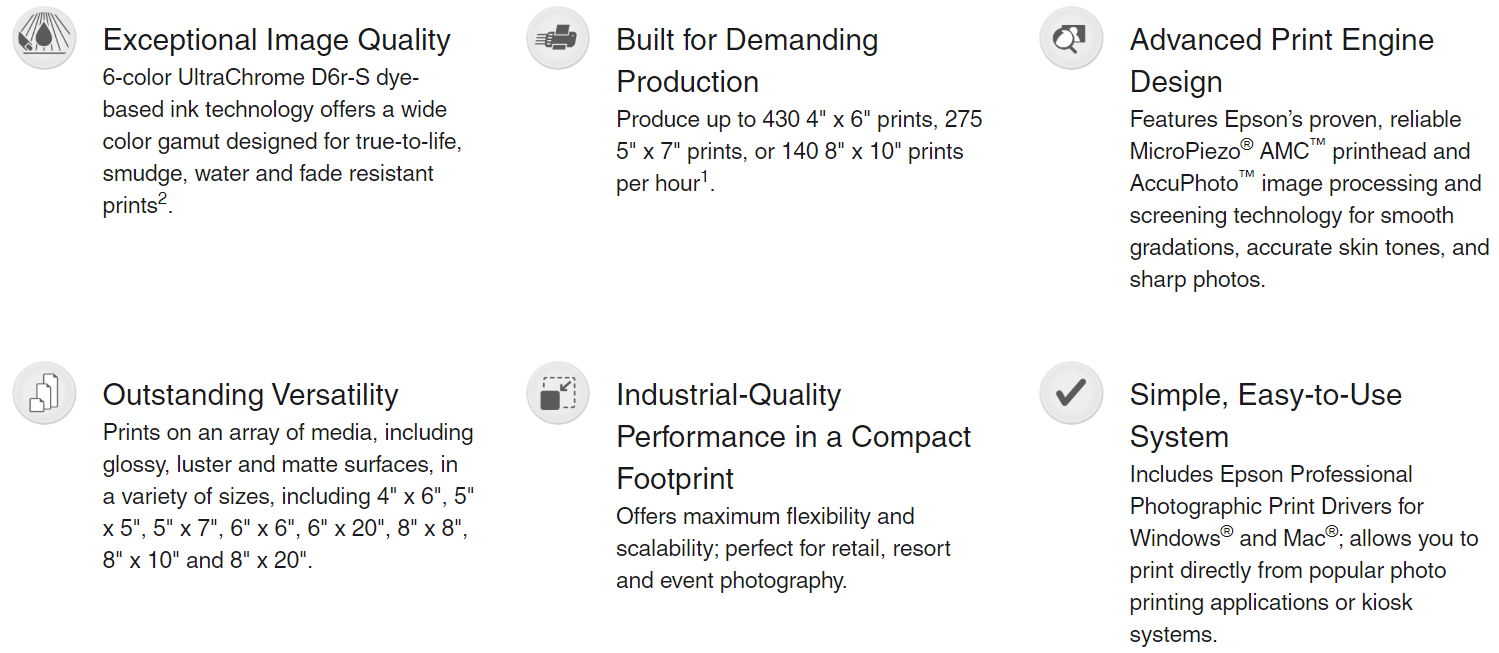Image resolution: width=1499 pixels, height=653 pixels.
Task: Click the compact footprint shrink icon
Action: (x=558, y=392)
